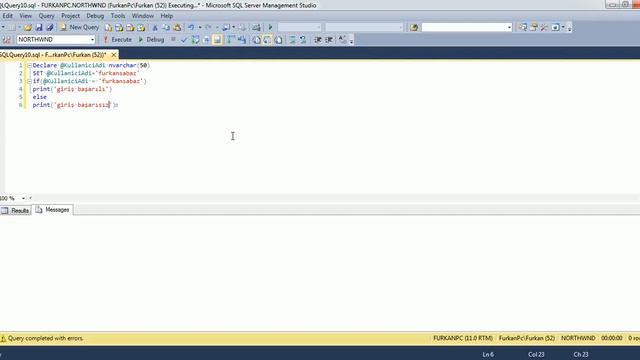640x360 pixels.
Task: Increase the line indent
Action: tap(329, 40)
